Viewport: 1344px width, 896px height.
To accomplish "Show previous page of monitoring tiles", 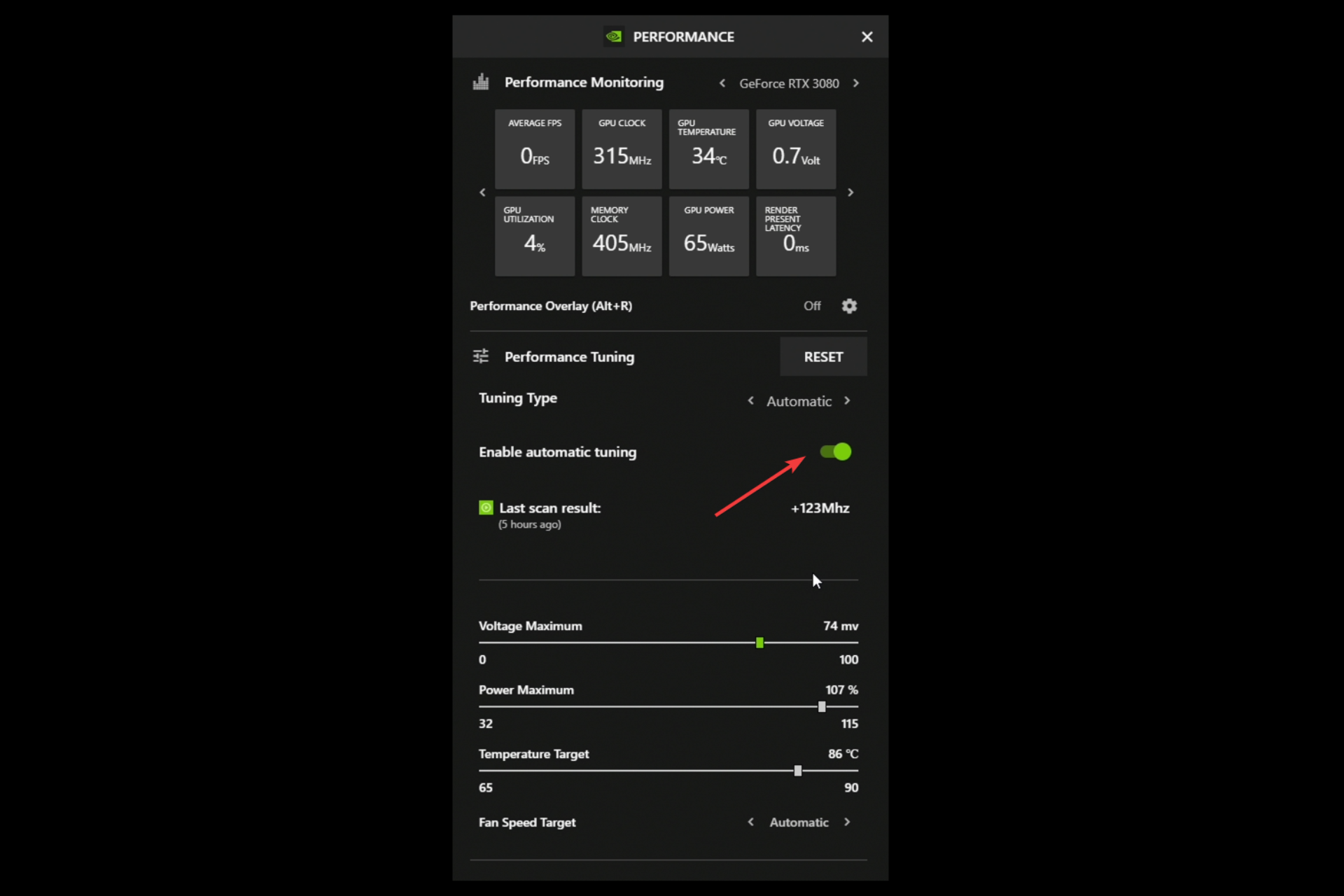I will [x=482, y=192].
